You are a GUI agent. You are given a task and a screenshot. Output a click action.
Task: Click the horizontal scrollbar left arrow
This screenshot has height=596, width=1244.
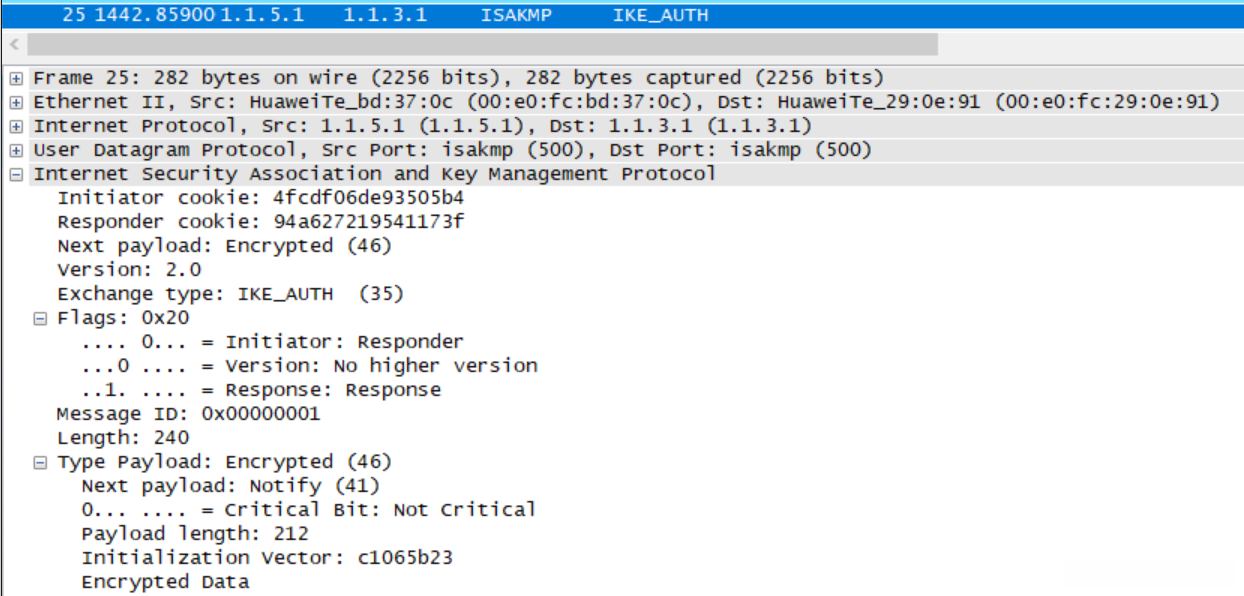(14, 45)
